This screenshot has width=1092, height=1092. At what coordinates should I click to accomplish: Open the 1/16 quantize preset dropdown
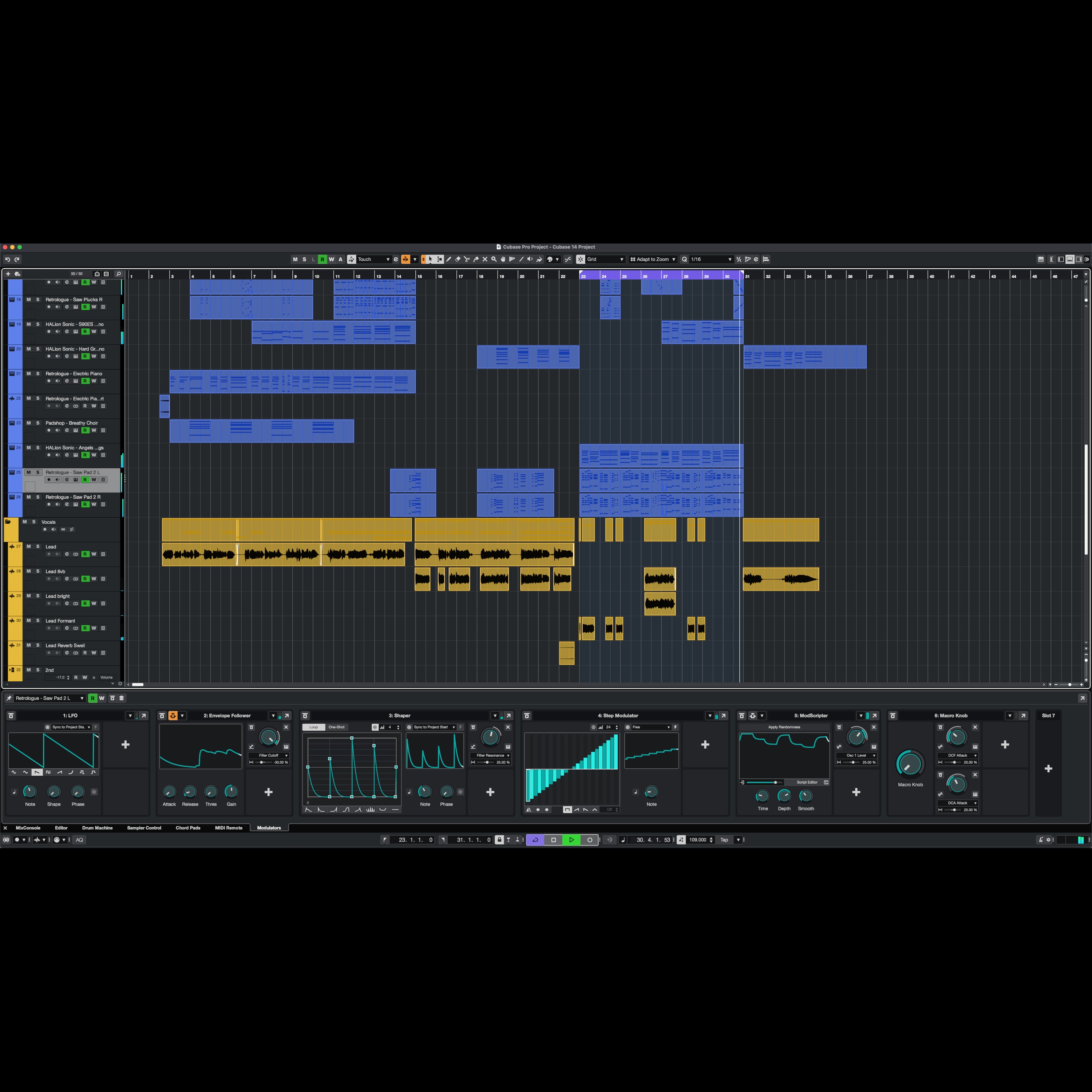point(711,260)
